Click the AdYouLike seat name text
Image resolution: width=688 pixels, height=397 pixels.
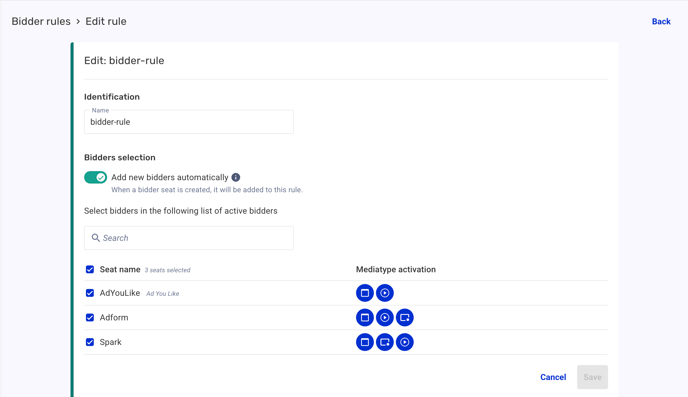(x=120, y=293)
